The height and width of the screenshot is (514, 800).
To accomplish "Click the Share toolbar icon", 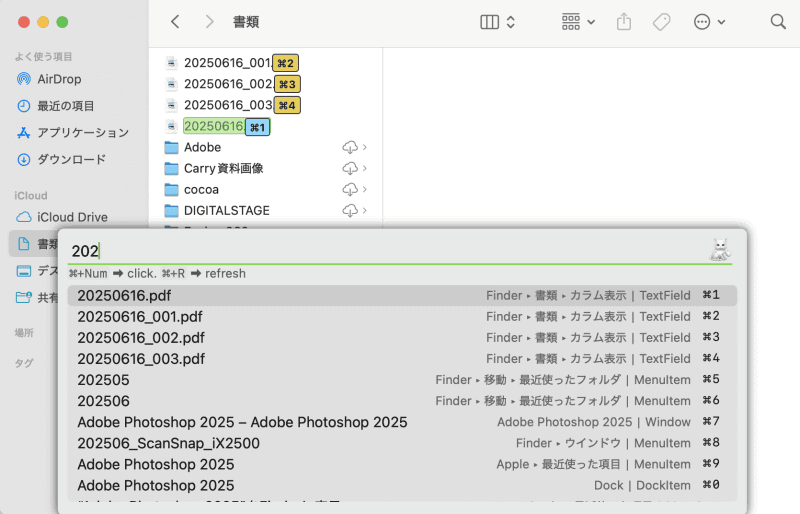I will click(623, 21).
